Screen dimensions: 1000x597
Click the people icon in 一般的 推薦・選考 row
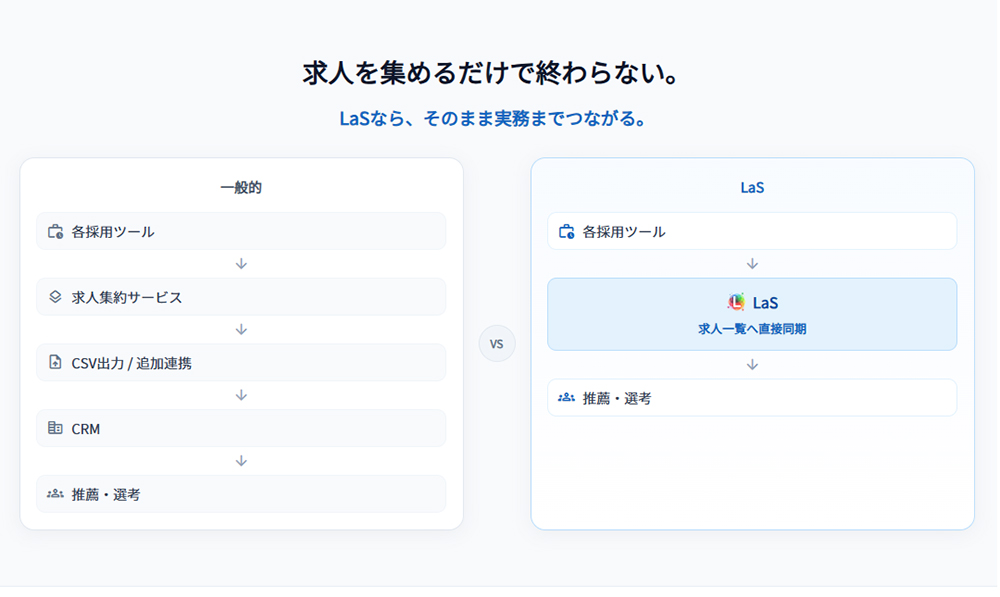click(x=55, y=494)
